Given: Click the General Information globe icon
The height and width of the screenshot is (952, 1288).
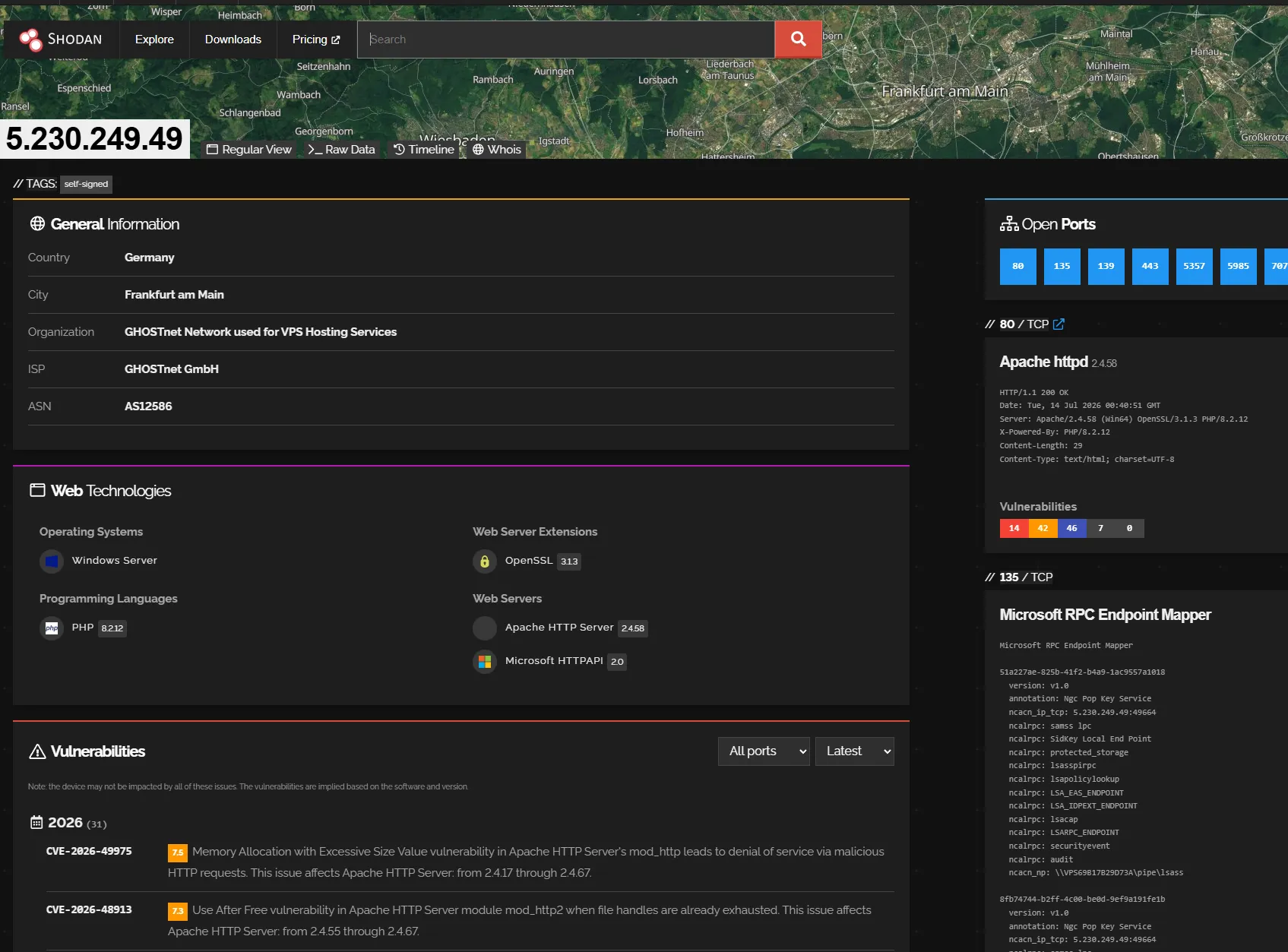Looking at the screenshot, I should (37, 223).
